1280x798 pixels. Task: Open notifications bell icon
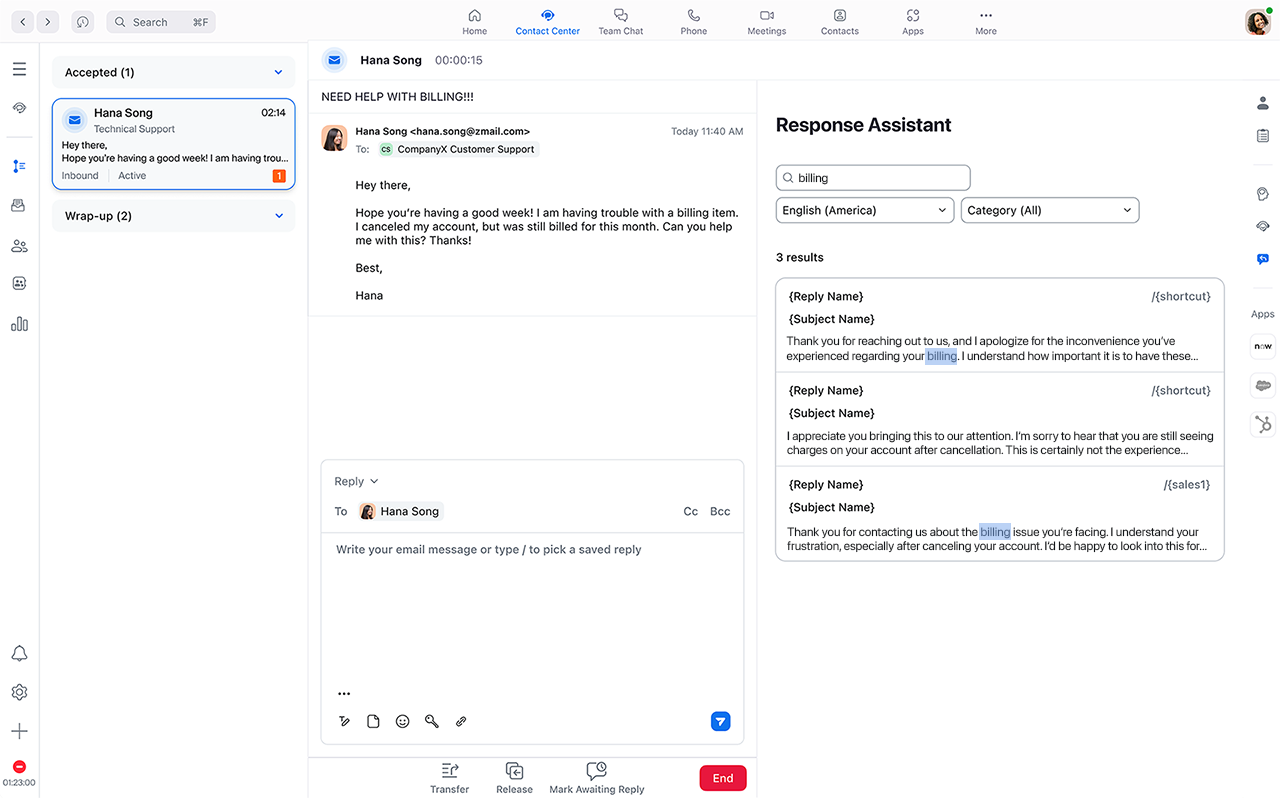[19, 654]
